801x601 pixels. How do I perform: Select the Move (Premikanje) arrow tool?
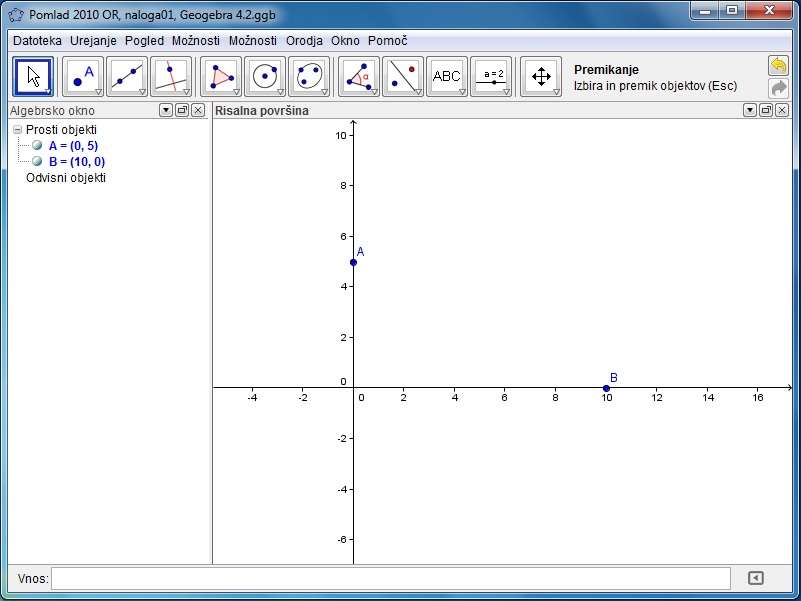click(x=33, y=76)
